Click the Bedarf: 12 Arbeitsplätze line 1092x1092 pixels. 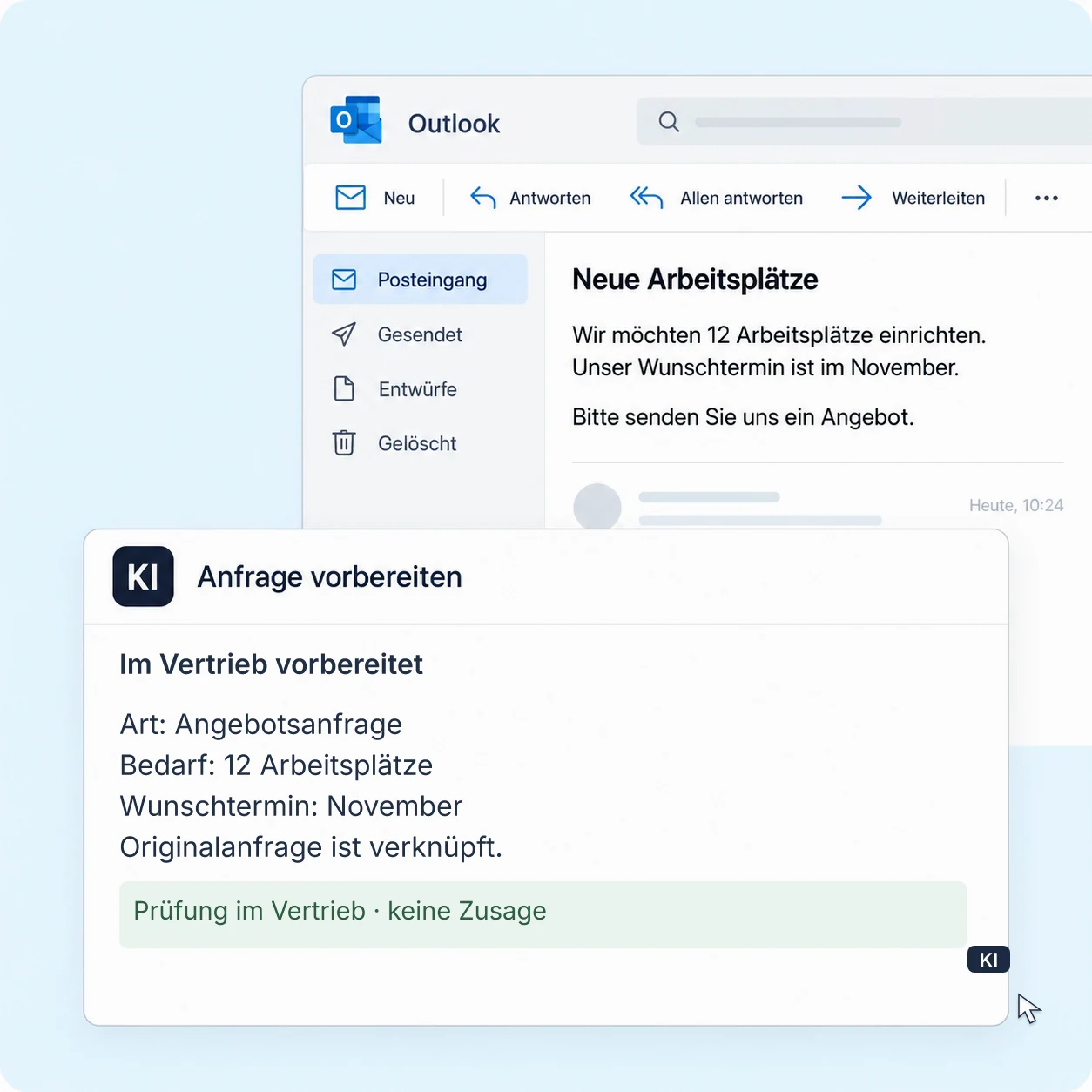click(276, 765)
